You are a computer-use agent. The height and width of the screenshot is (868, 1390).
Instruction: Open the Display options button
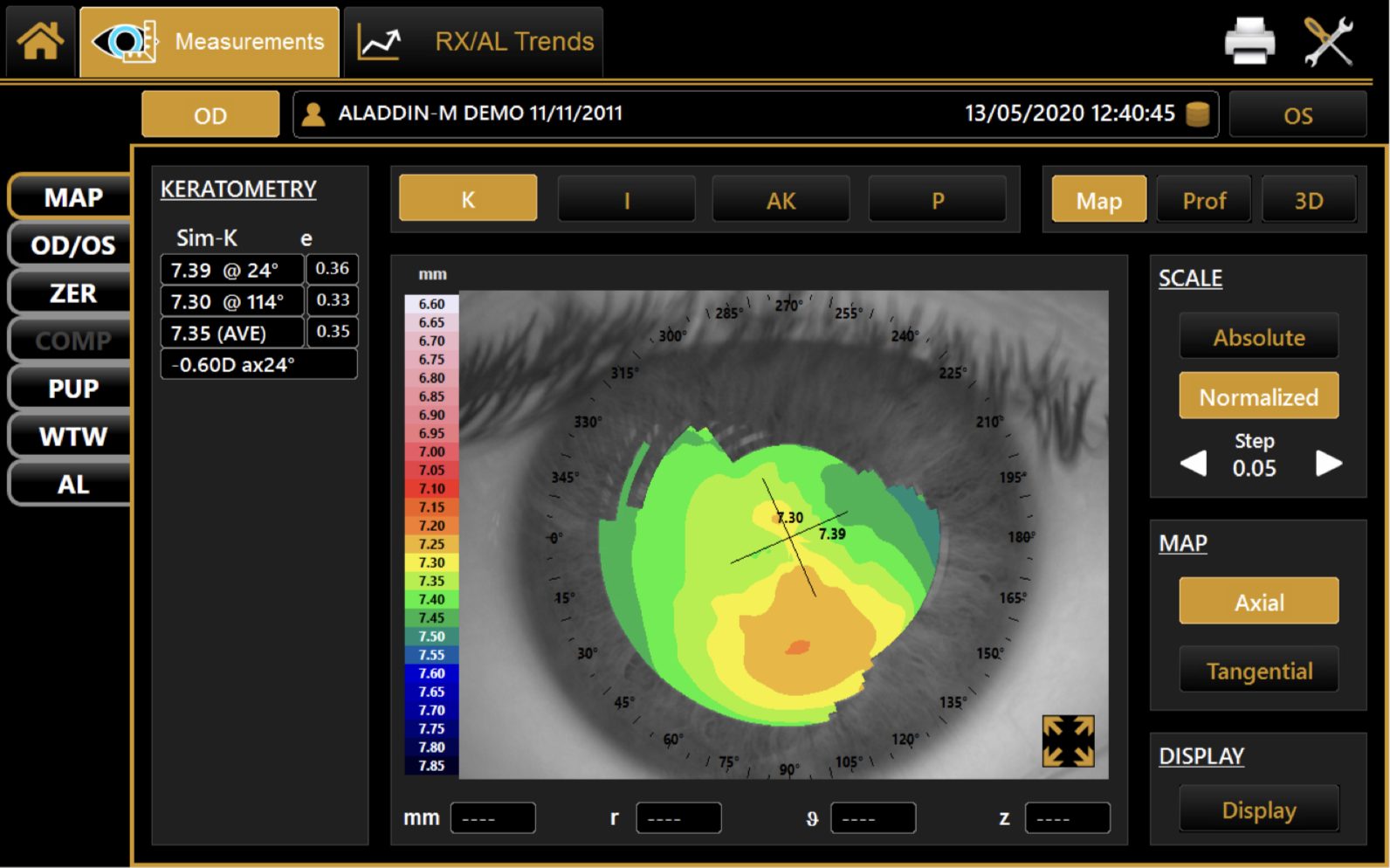click(x=1258, y=809)
